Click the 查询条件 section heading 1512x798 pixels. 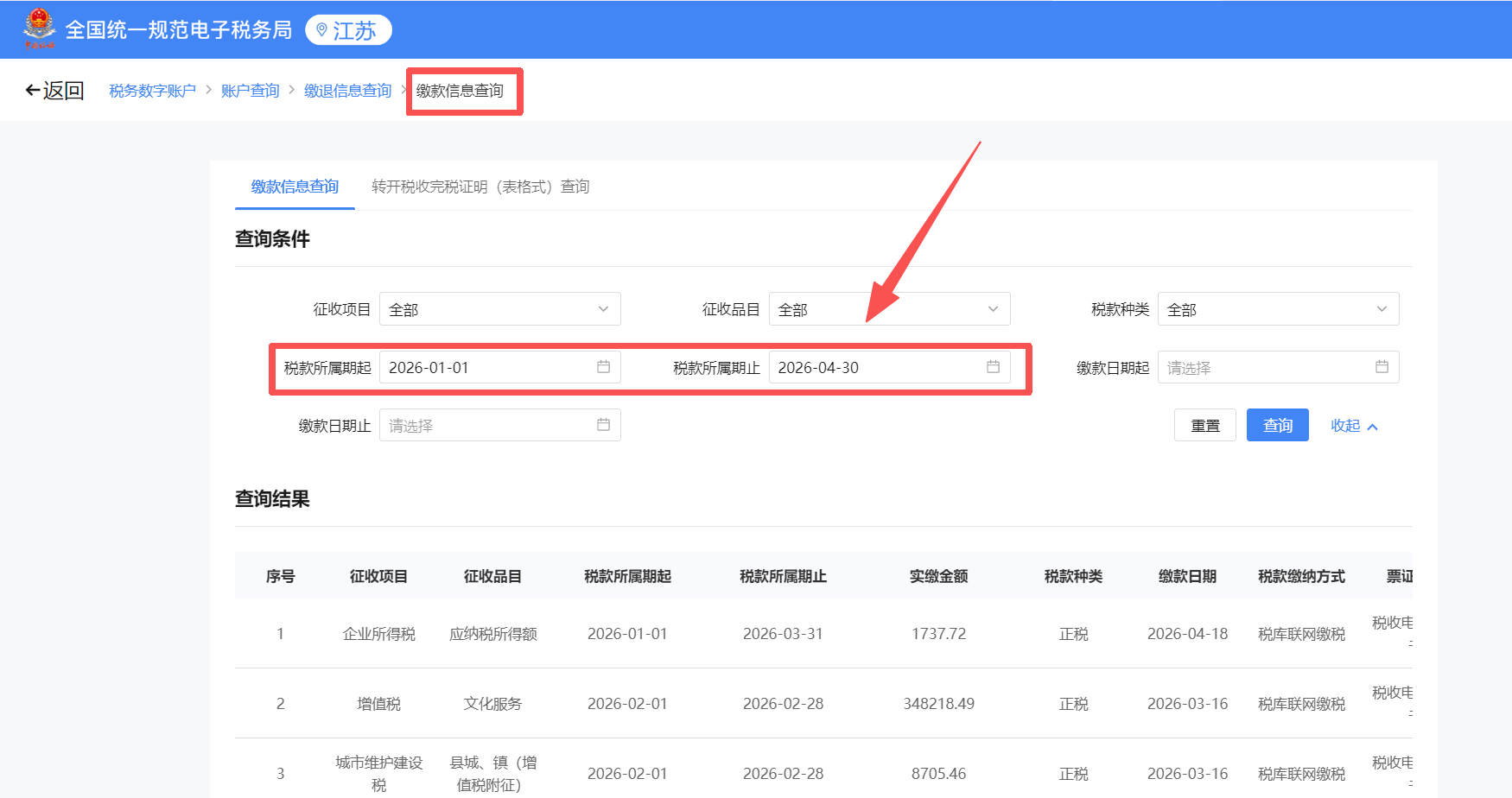pos(272,239)
